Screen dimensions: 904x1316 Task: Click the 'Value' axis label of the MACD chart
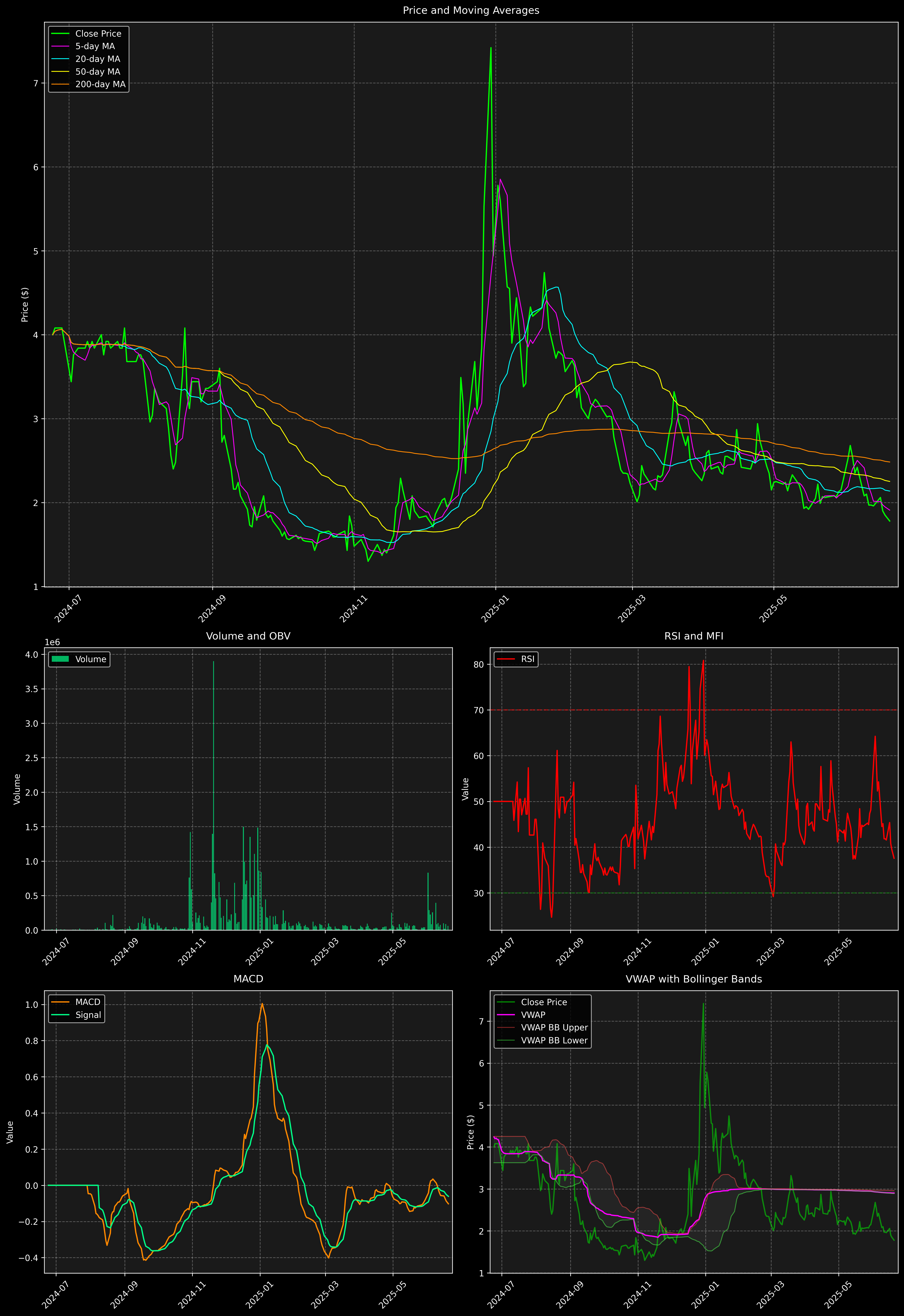pyautogui.click(x=10, y=1132)
